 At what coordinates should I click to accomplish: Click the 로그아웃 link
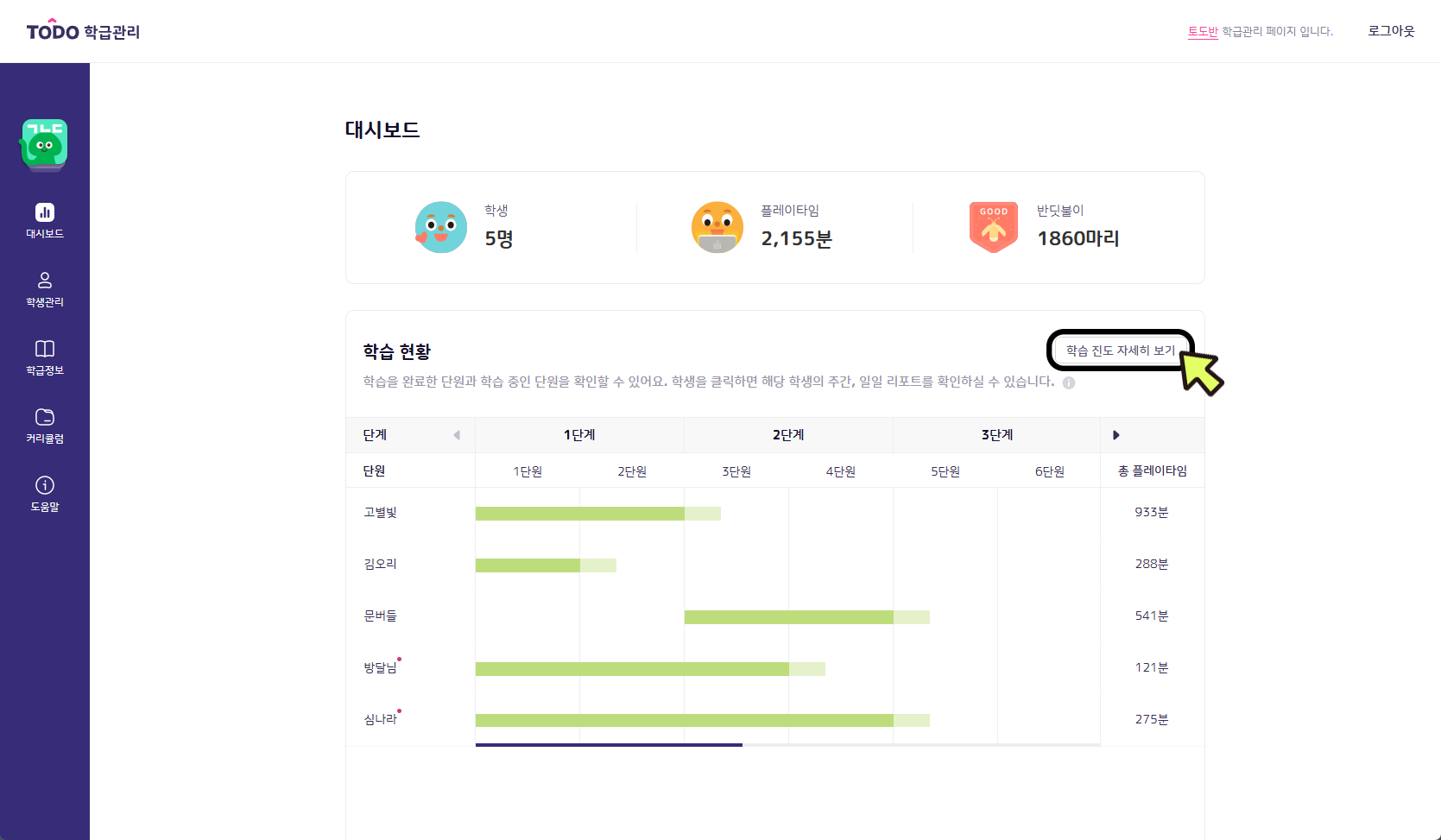(1391, 31)
